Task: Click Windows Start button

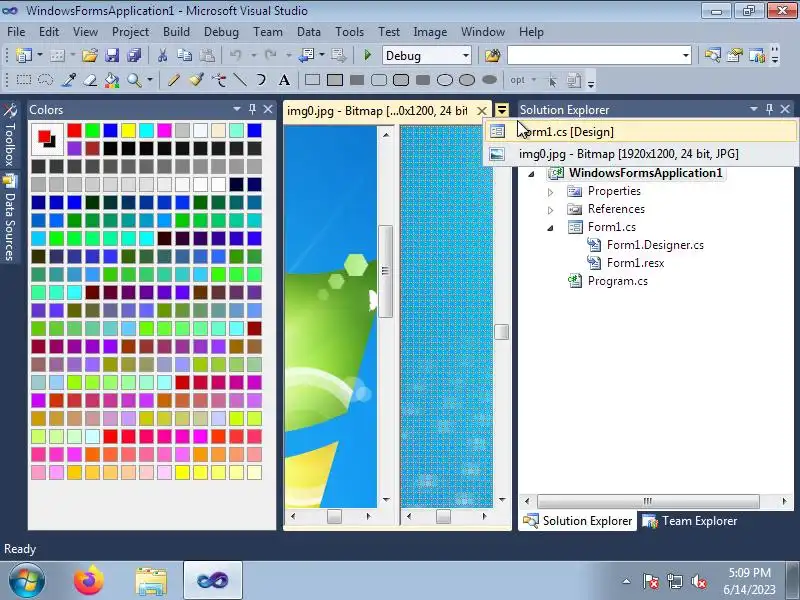Action: [27, 581]
